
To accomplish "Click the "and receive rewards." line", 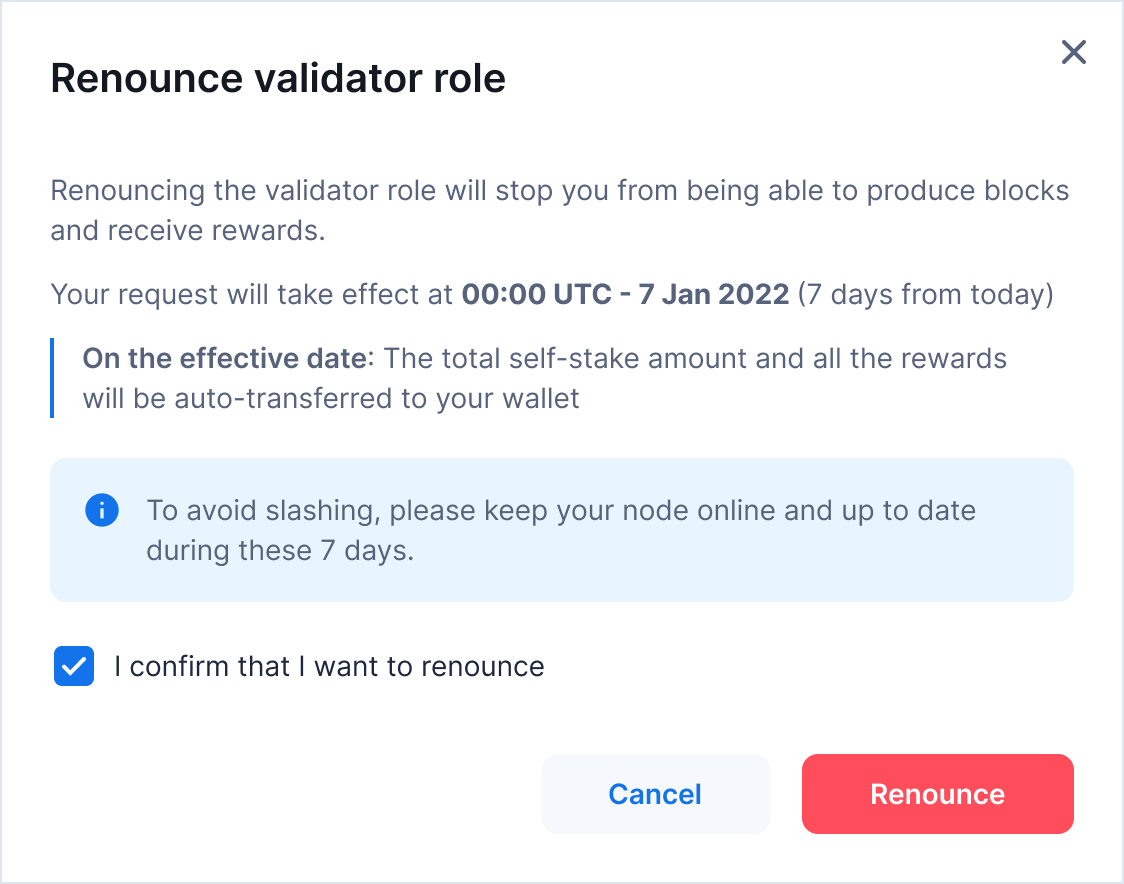I will tap(188, 231).
